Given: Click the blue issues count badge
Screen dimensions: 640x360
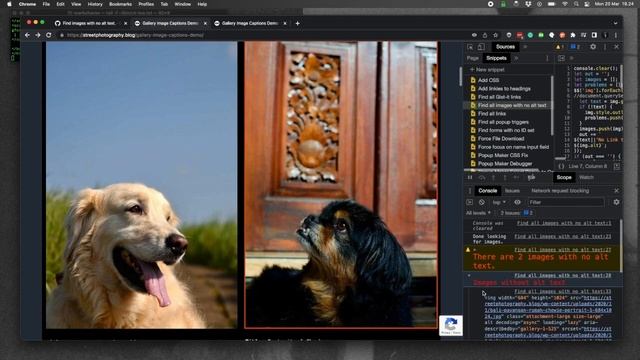Looking at the screenshot, I should click(575, 47).
